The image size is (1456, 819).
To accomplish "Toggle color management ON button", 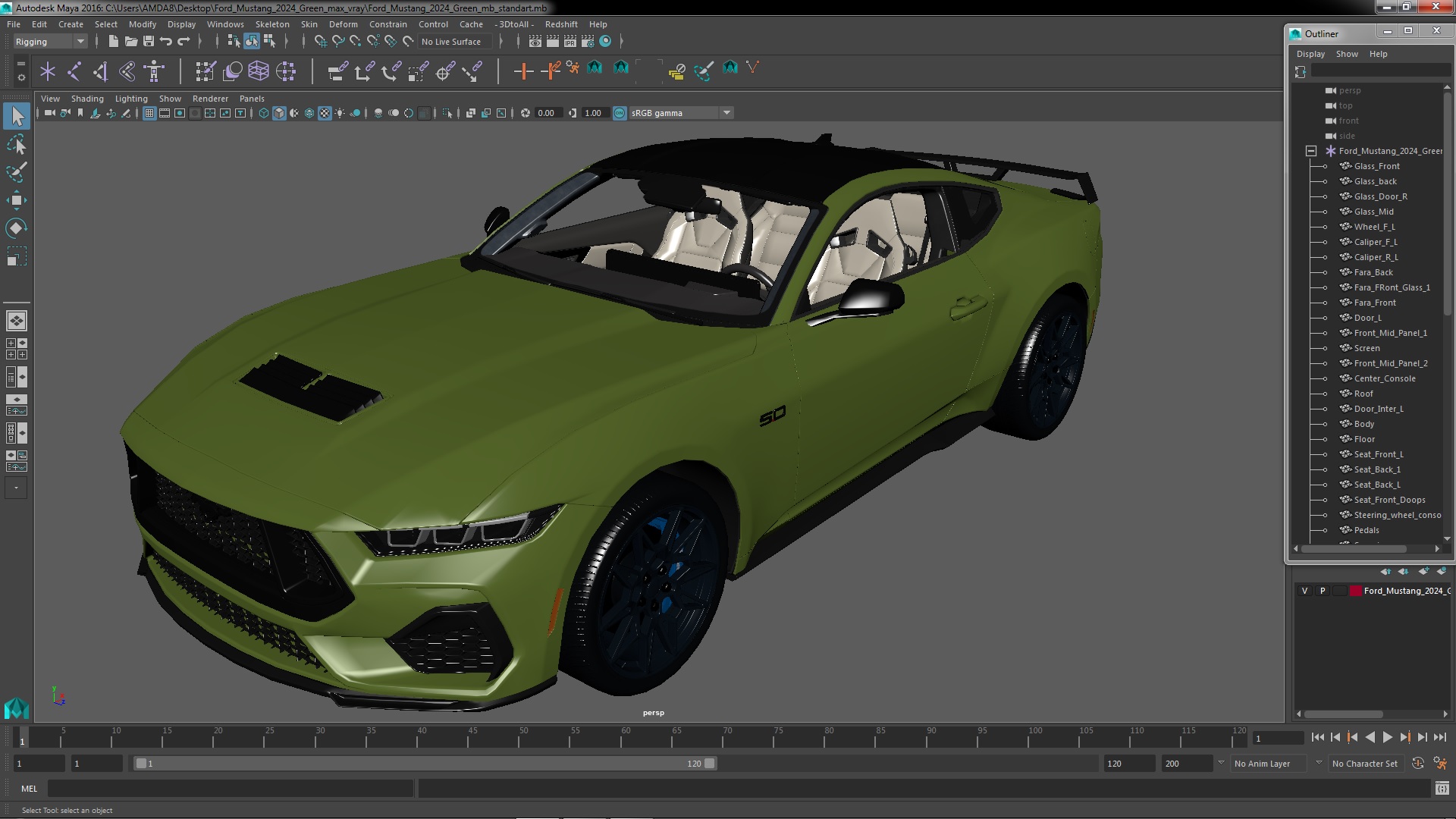I will (620, 113).
